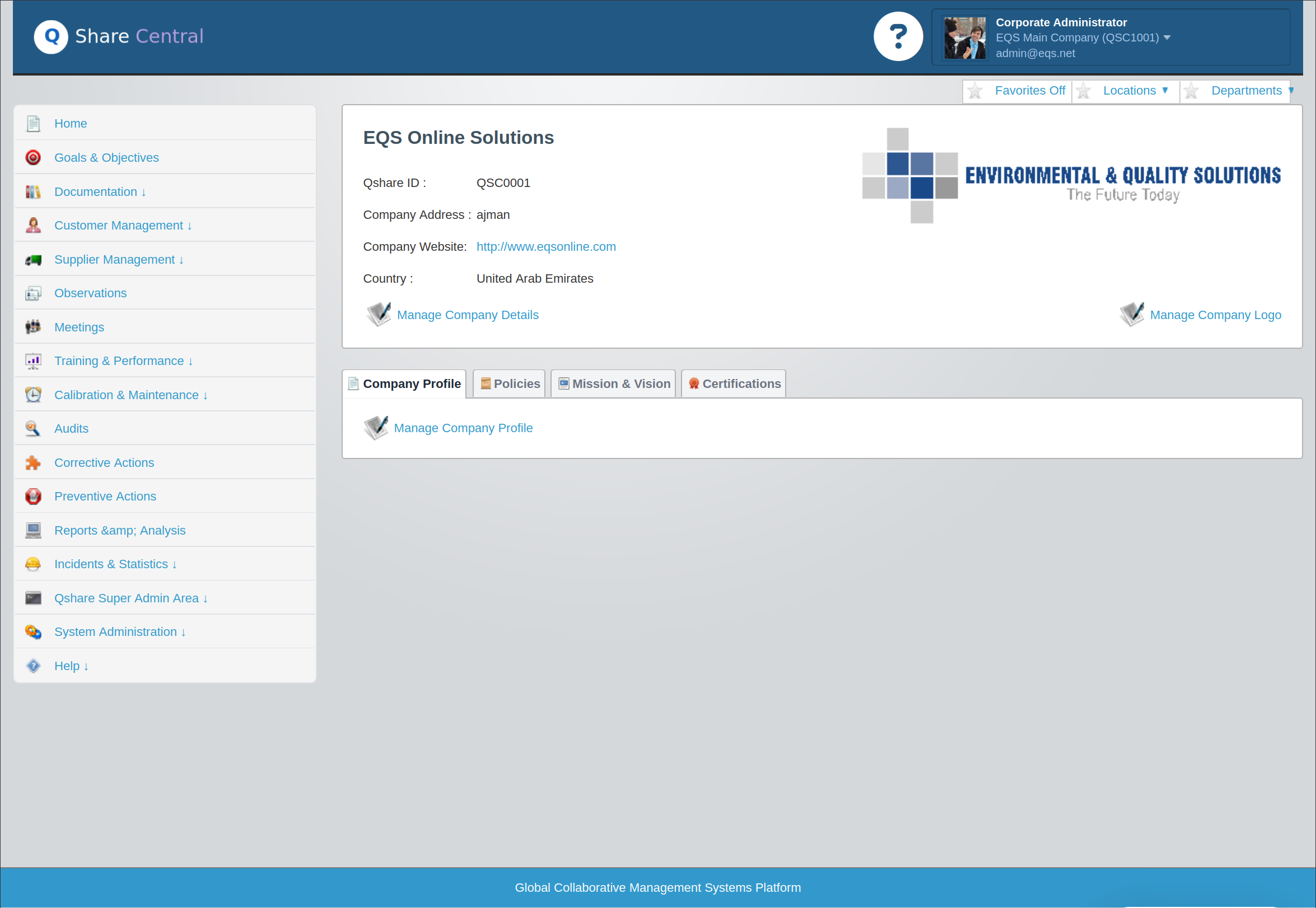
Task: Open the eqsonline.com website link
Action: (545, 247)
